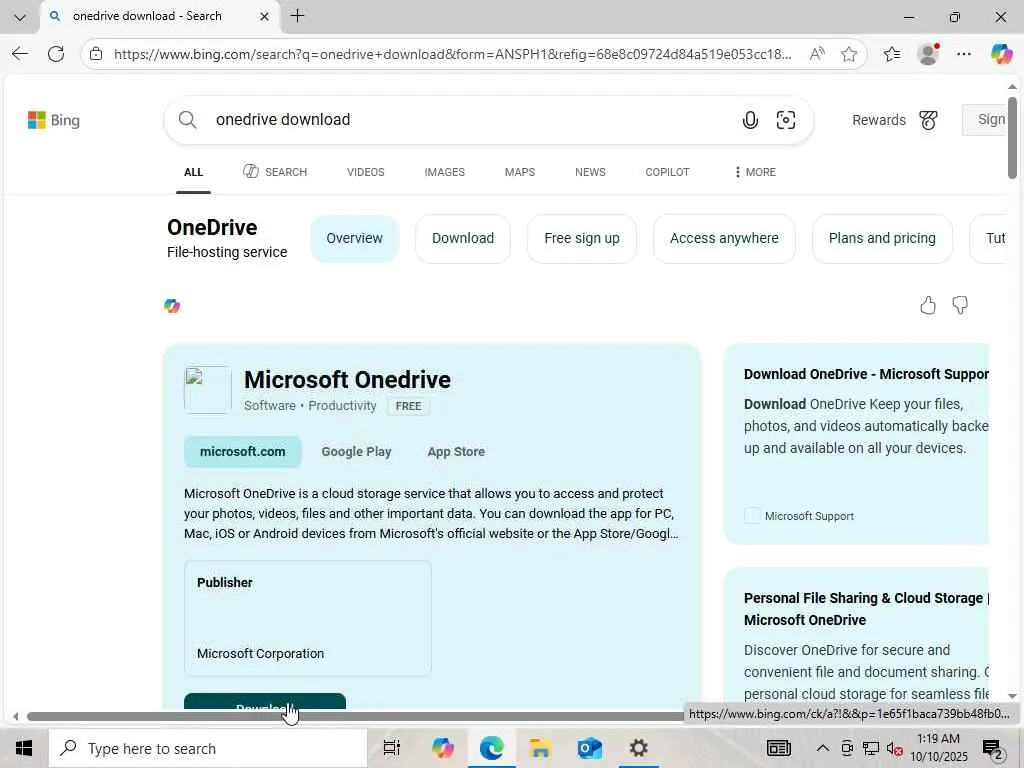Give thumbs up feedback
This screenshot has width=1024, height=768.
[x=928, y=305]
